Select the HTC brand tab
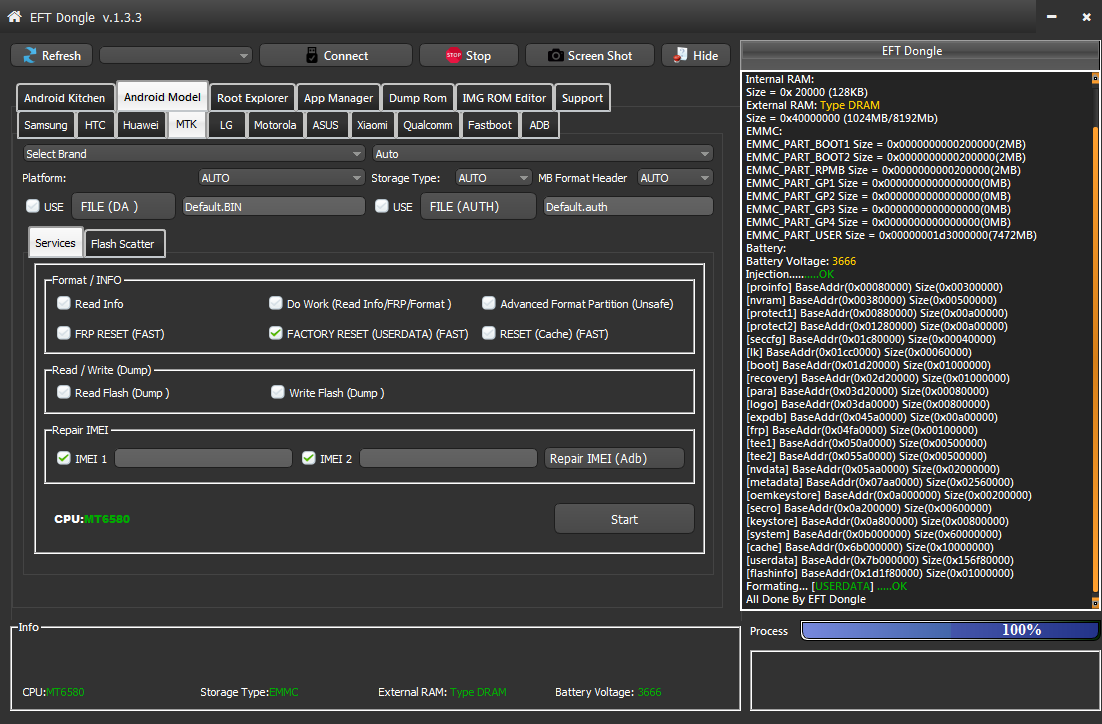The image size is (1102, 724). pos(95,125)
